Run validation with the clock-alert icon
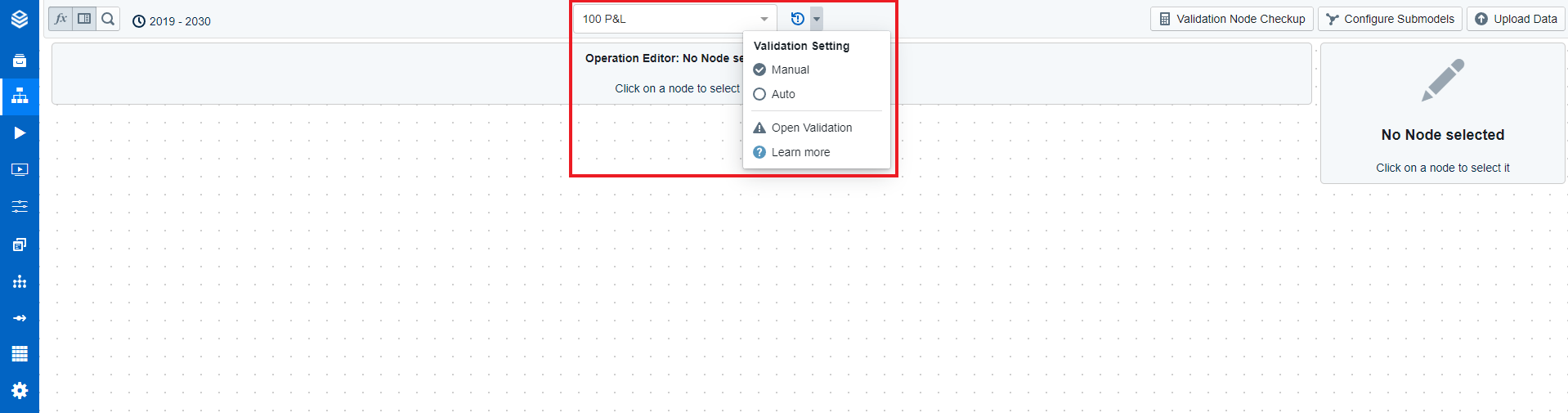Viewport: 1568px width, 413px height. [x=798, y=19]
